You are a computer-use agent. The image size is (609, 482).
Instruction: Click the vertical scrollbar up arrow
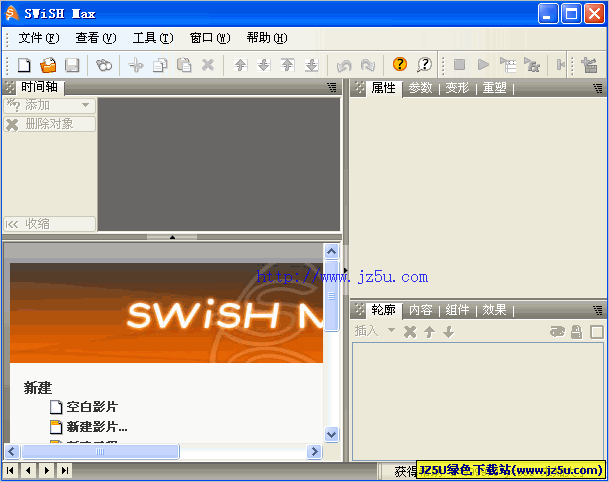click(x=331, y=252)
